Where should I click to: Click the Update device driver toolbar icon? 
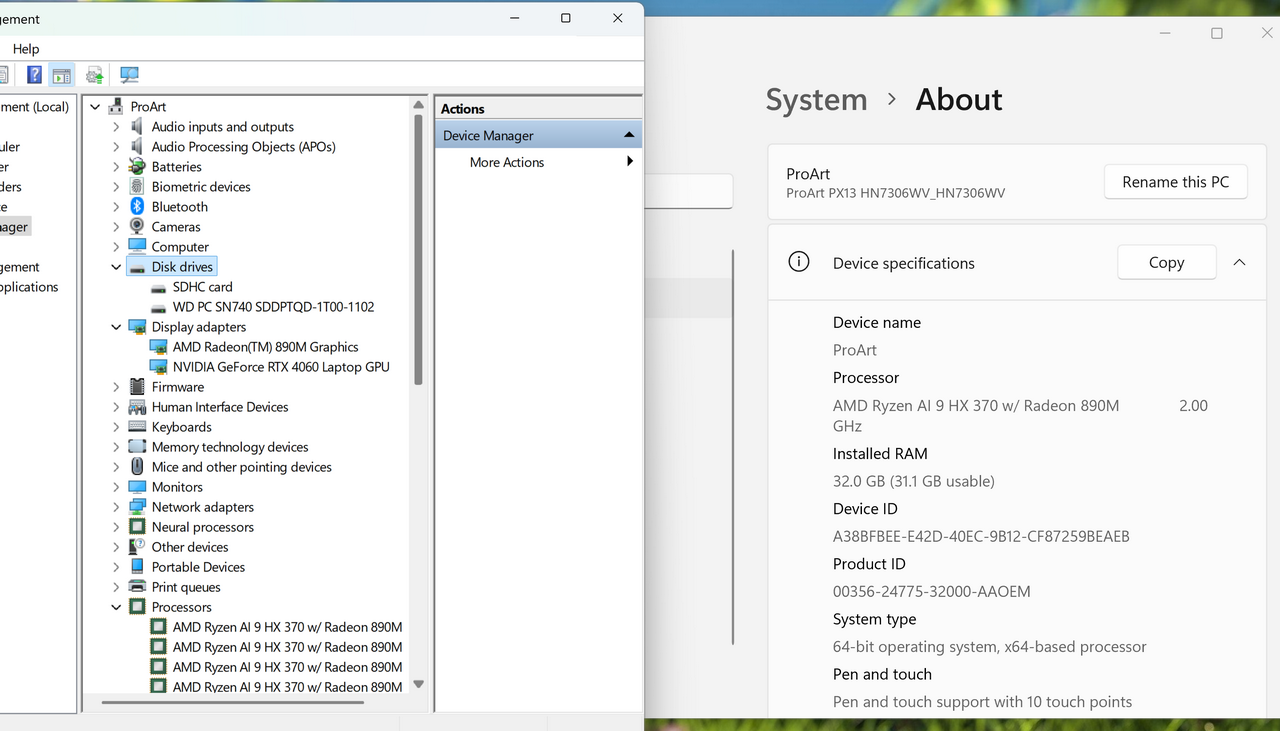[95, 75]
